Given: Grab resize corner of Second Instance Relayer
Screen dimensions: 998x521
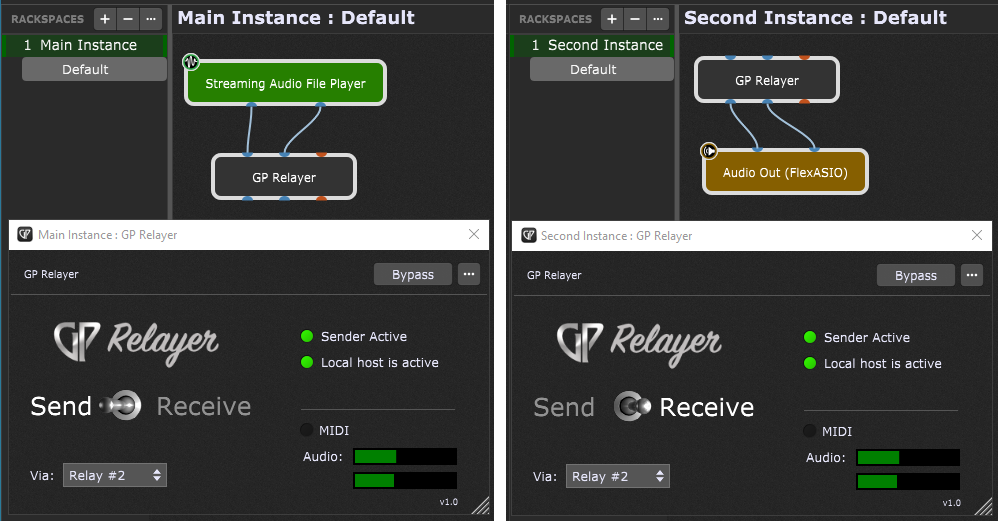Looking at the screenshot, I should [984, 507].
